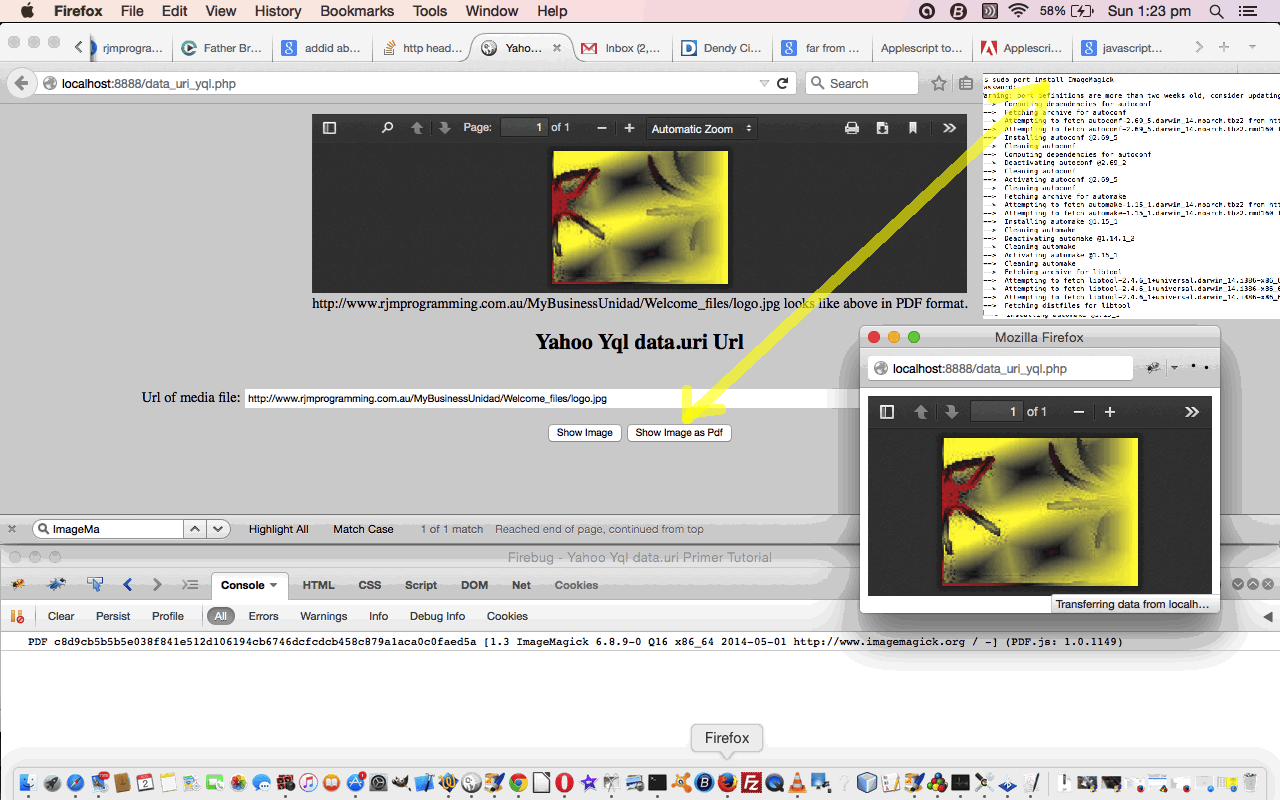Viewport: 1280px width, 800px height.
Task: Click the FileZilla icon in the dock
Action: point(751,782)
